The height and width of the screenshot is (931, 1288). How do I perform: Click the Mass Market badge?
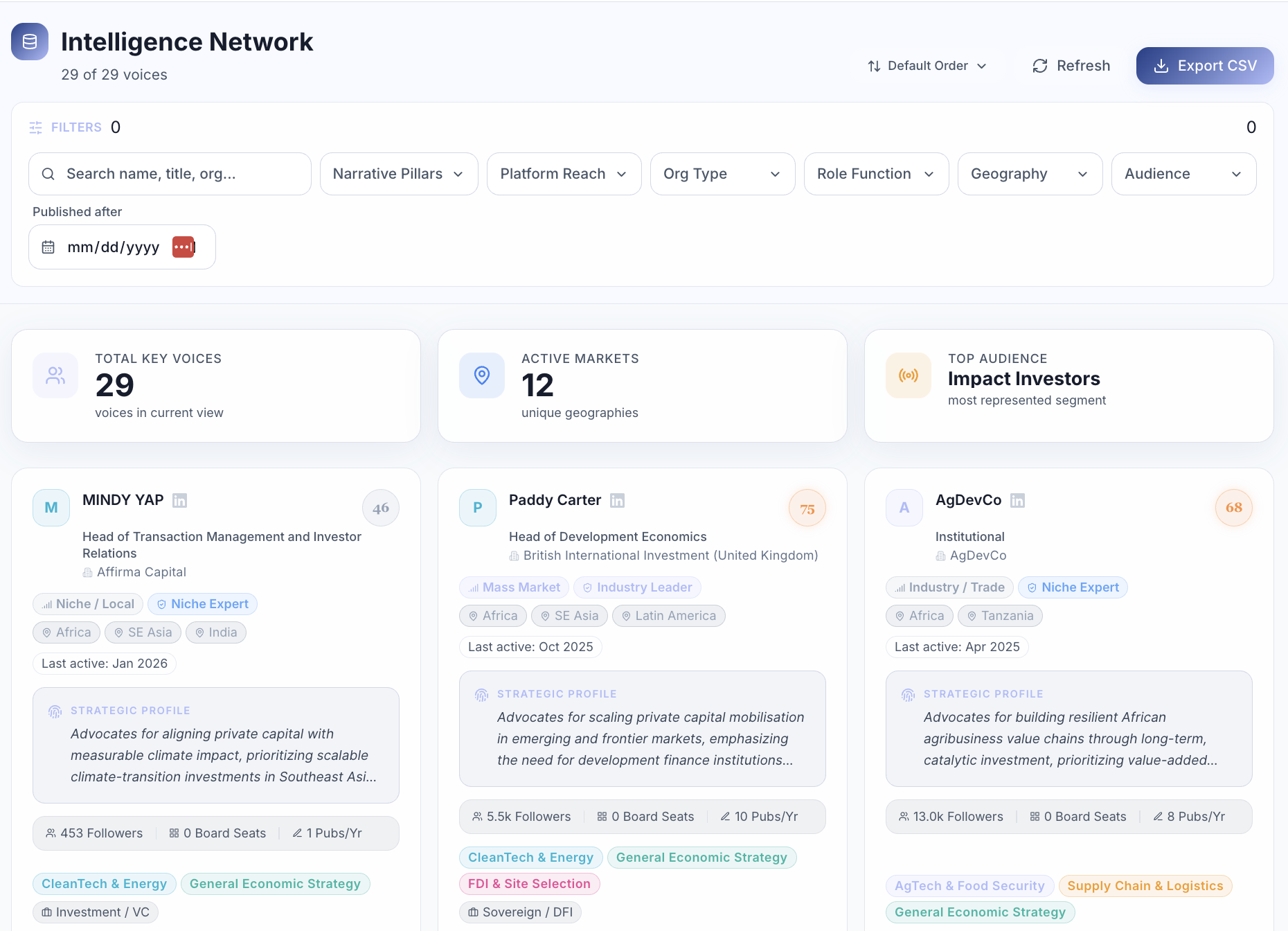[x=515, y=587]
